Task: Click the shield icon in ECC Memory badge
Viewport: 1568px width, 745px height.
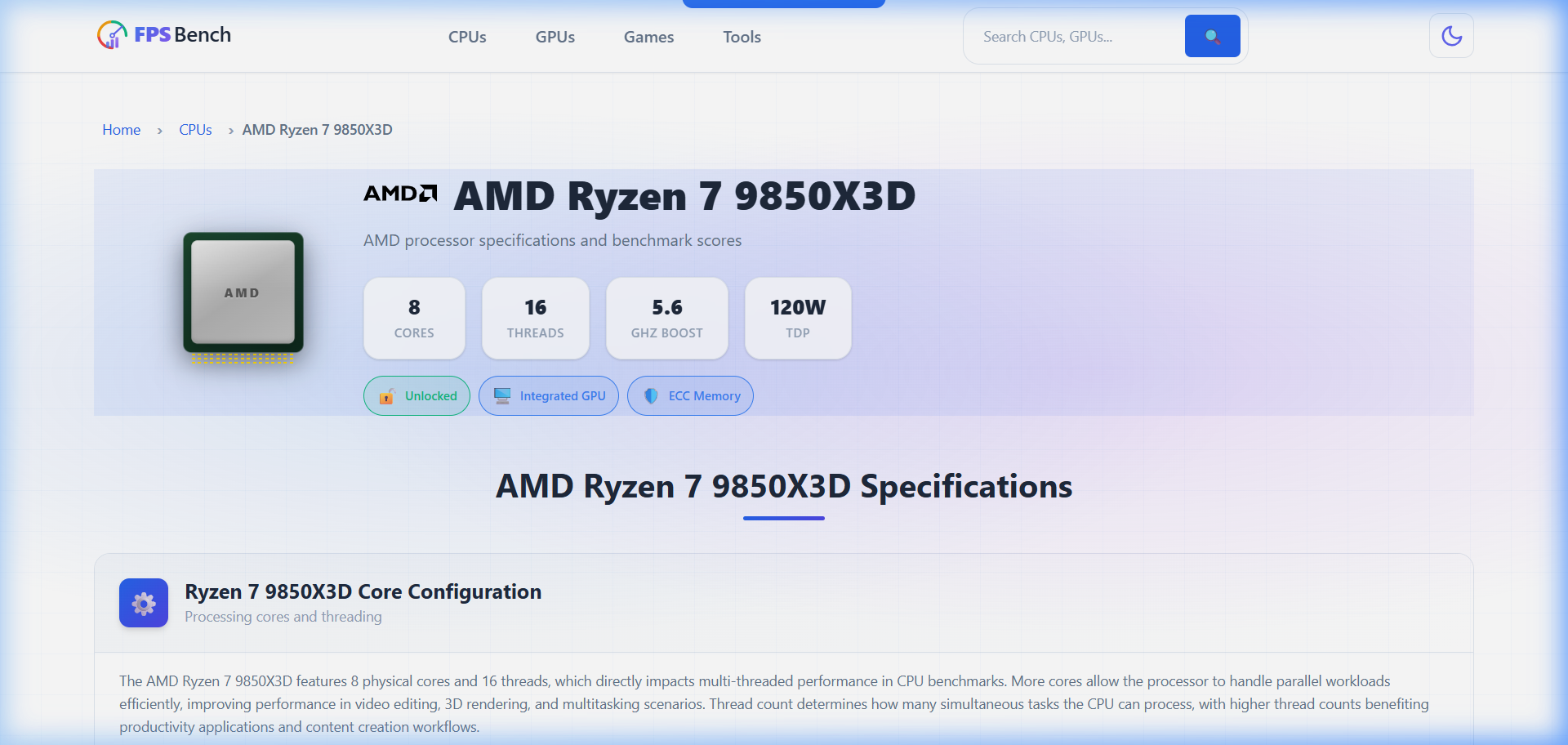Action: tap(650, 395)
